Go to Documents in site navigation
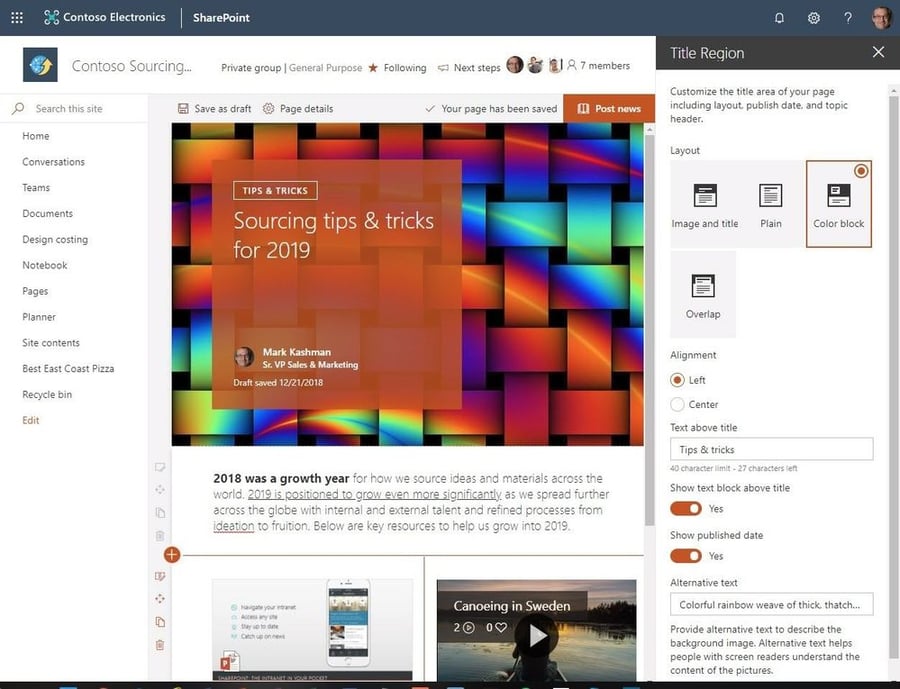This screenshot has width=900, height=689. 47,213
